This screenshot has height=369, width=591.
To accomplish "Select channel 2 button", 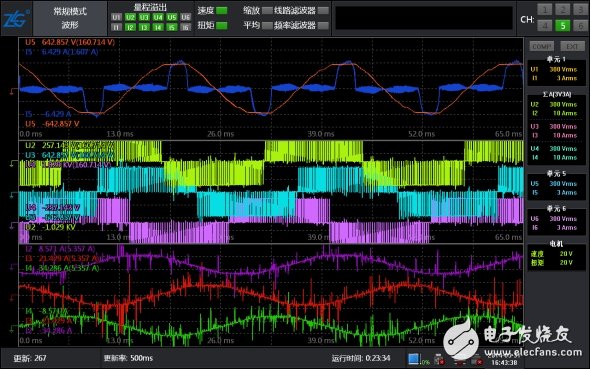I will (x=562, y=9).
